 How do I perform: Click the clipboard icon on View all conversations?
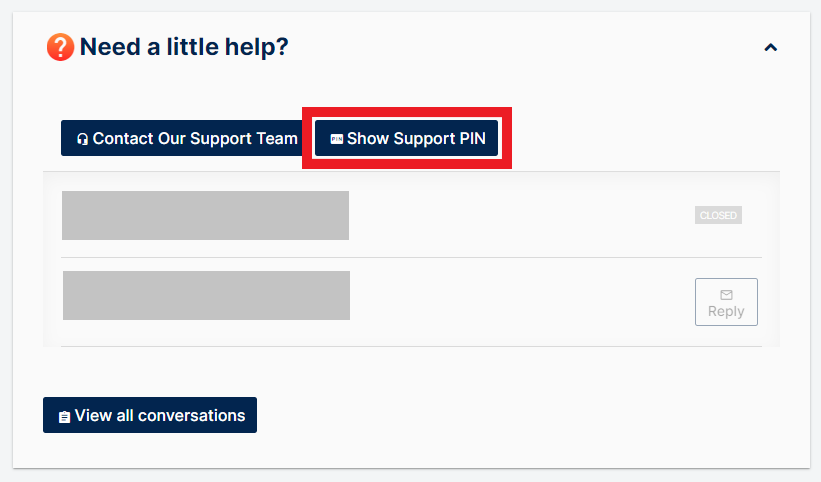coord(64,417)
